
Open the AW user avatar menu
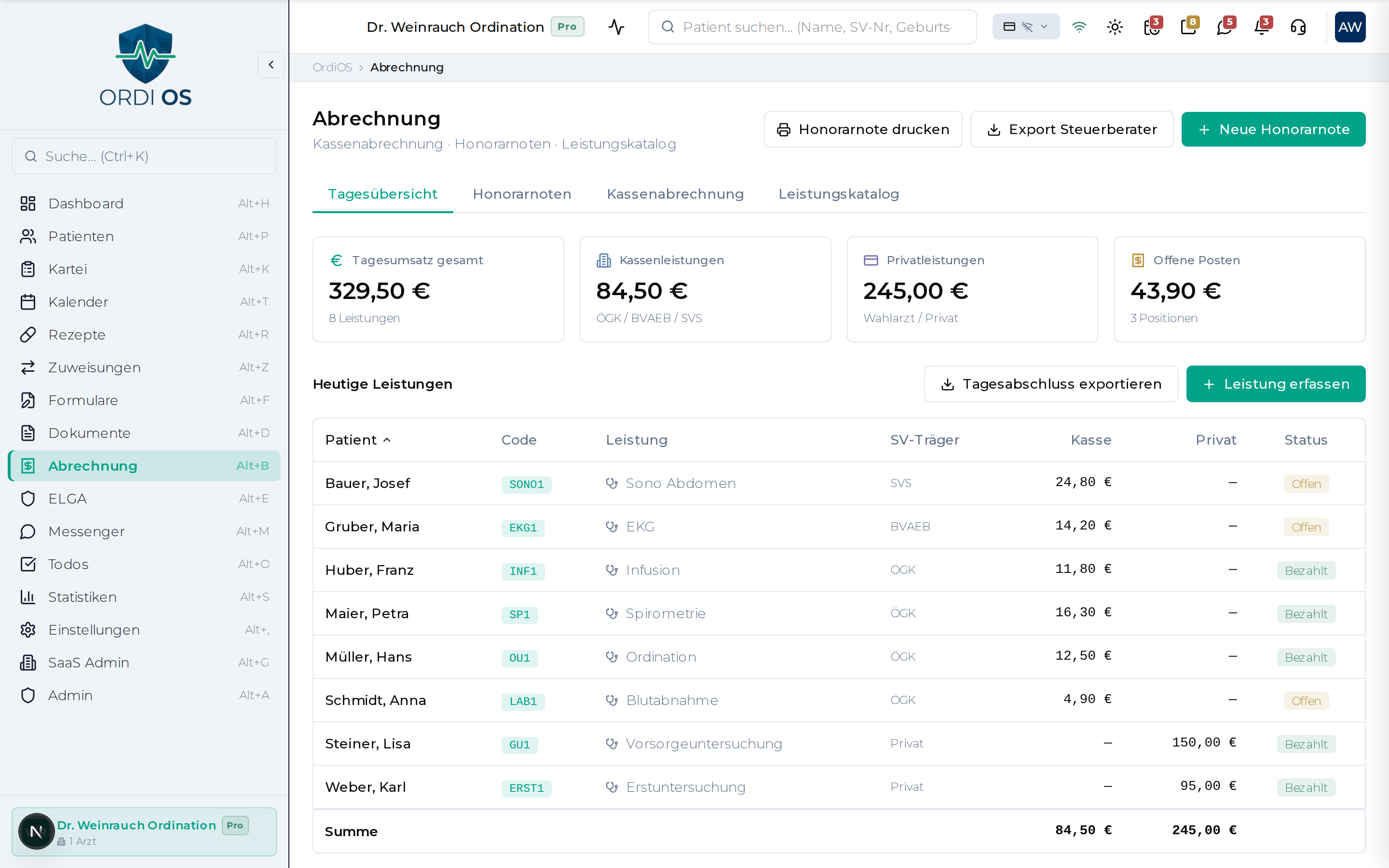[1349, 27]
